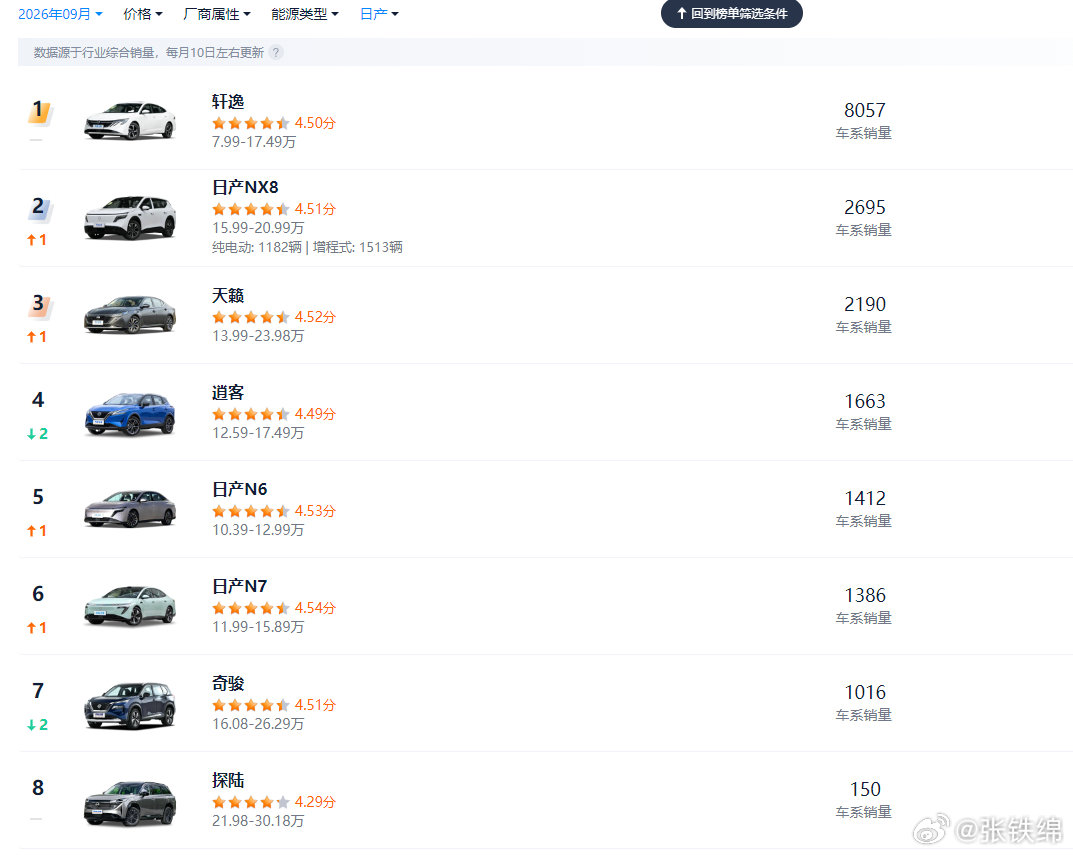Screen dimensions: 1073x855
Task: Select the 8057 sales figure for 轩逸
Action: 864,110
